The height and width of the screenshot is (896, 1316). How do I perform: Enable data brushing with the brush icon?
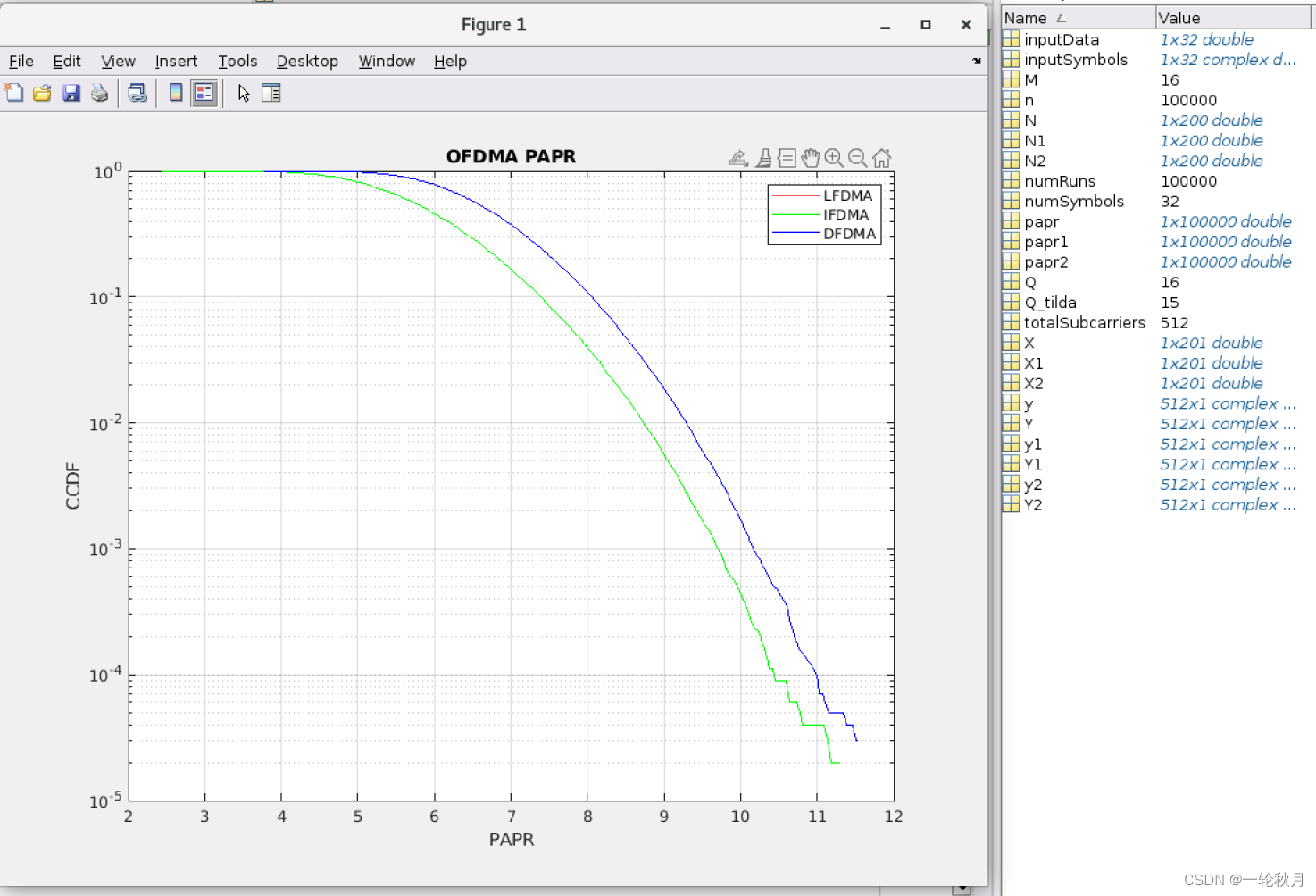point(764,157)
